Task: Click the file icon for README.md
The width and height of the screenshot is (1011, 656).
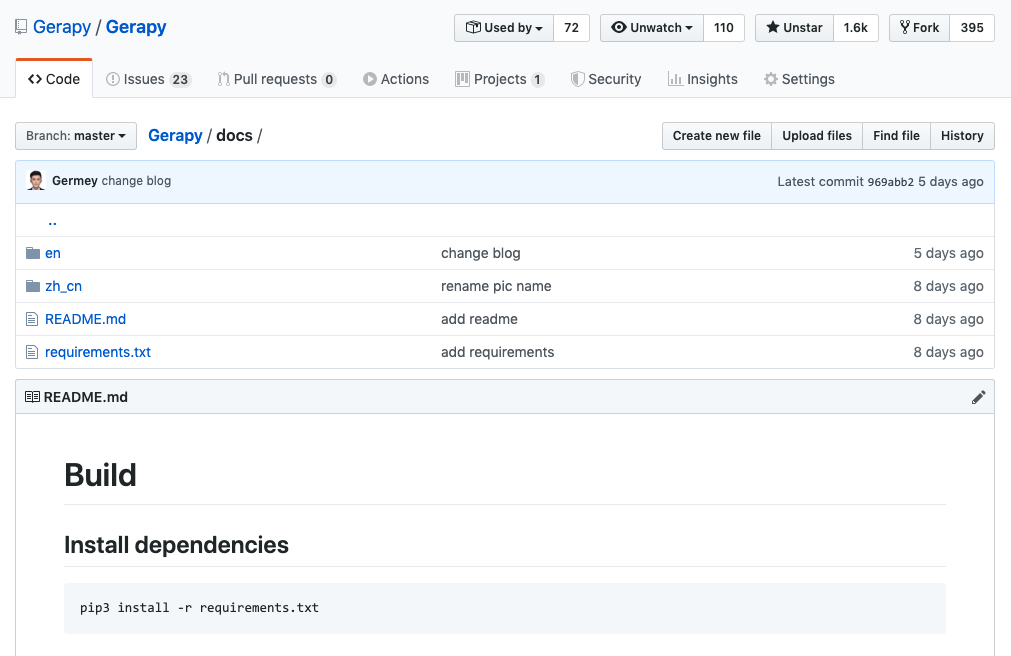Action: [x=32, y=319]
